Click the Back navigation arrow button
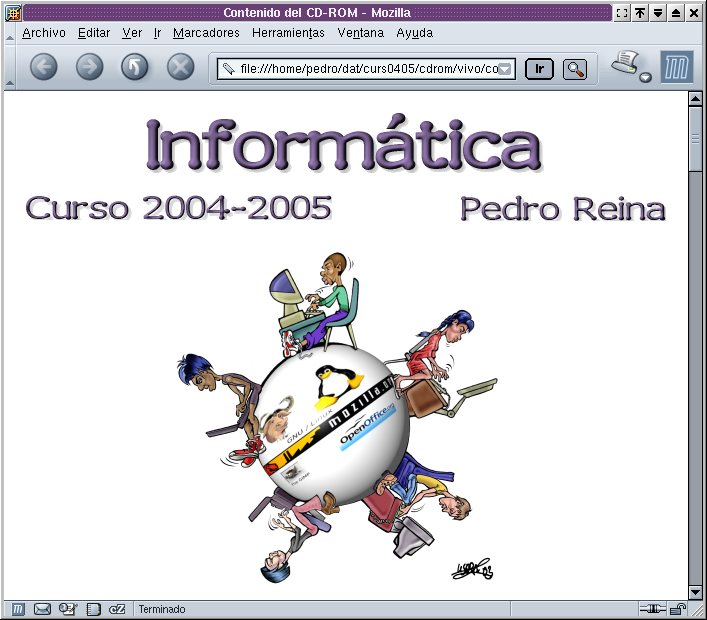The height and width of the screenshot is (620, 707). coord(44,68)
